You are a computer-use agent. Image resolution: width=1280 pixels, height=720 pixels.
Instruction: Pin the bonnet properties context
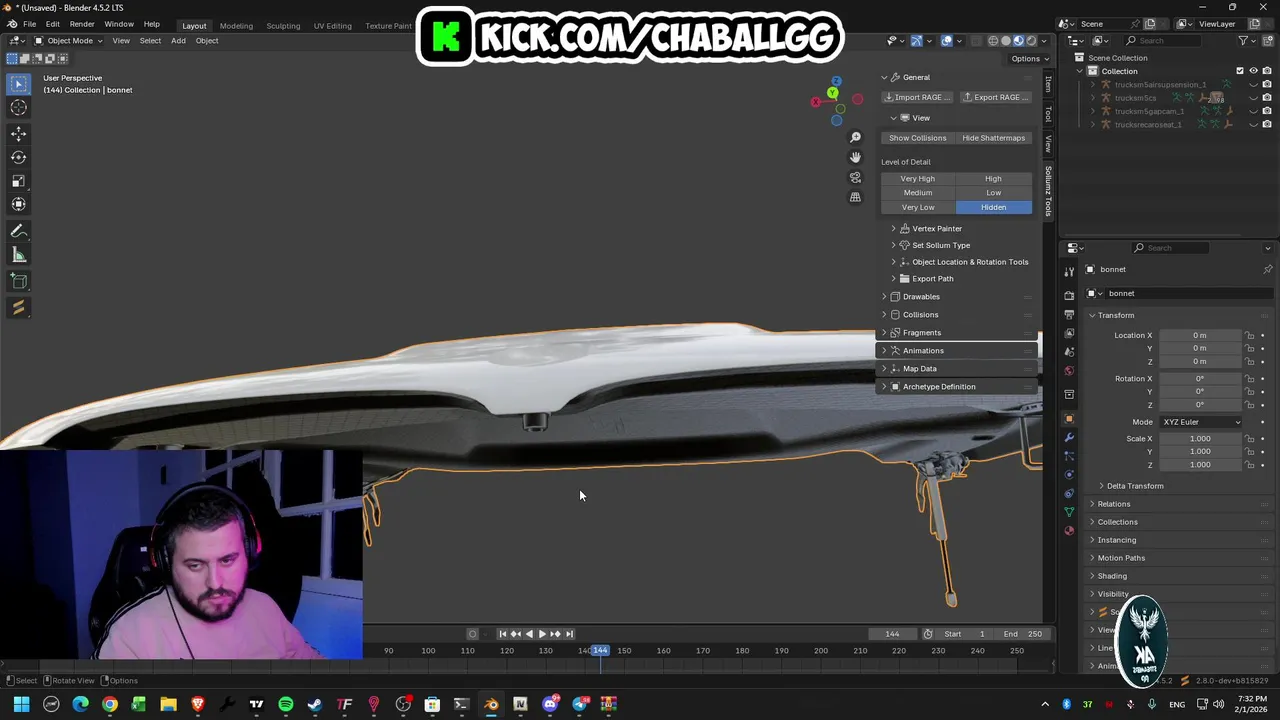(1267, 269)
